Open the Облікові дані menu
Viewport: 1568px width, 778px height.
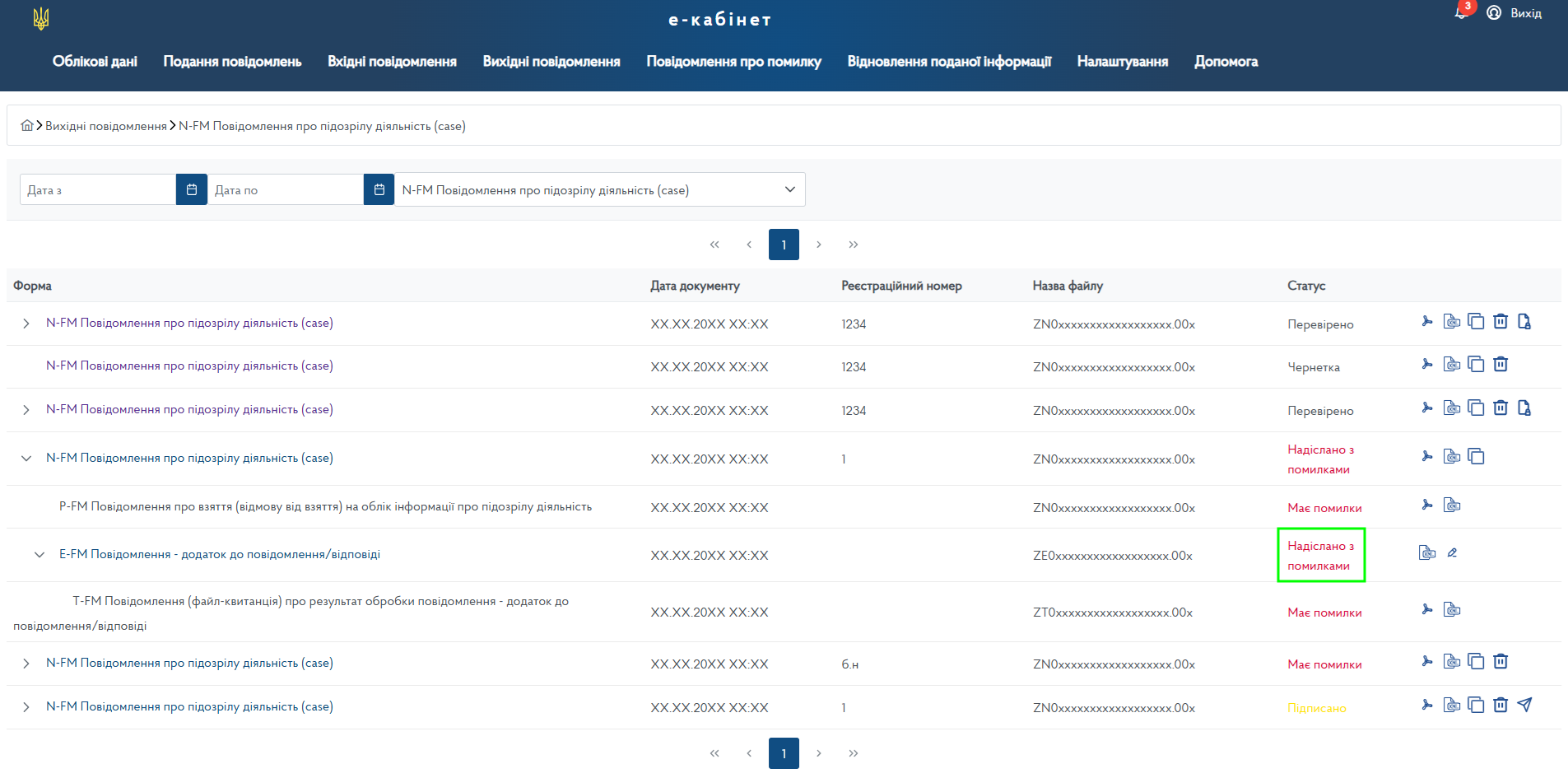[95, 61]
